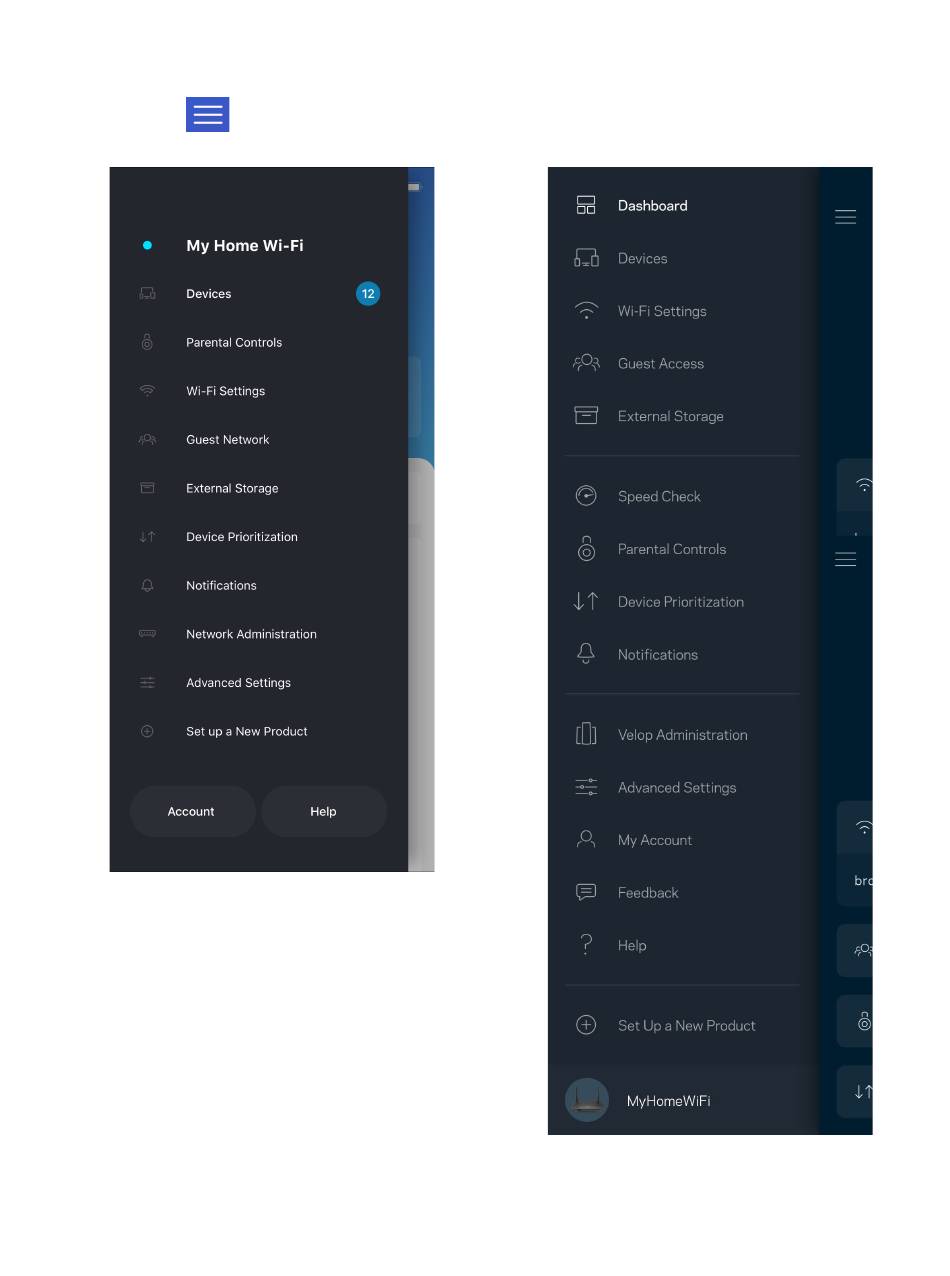
Task: Open Guest Access in right menu
Action: (661, 364)
